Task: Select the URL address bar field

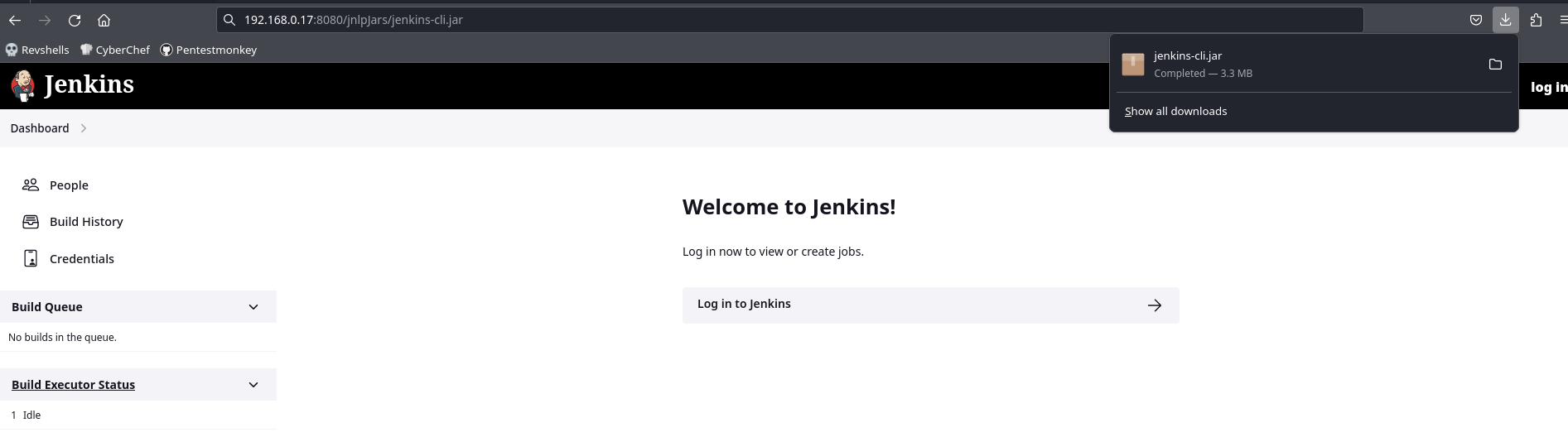Action: 789,20
